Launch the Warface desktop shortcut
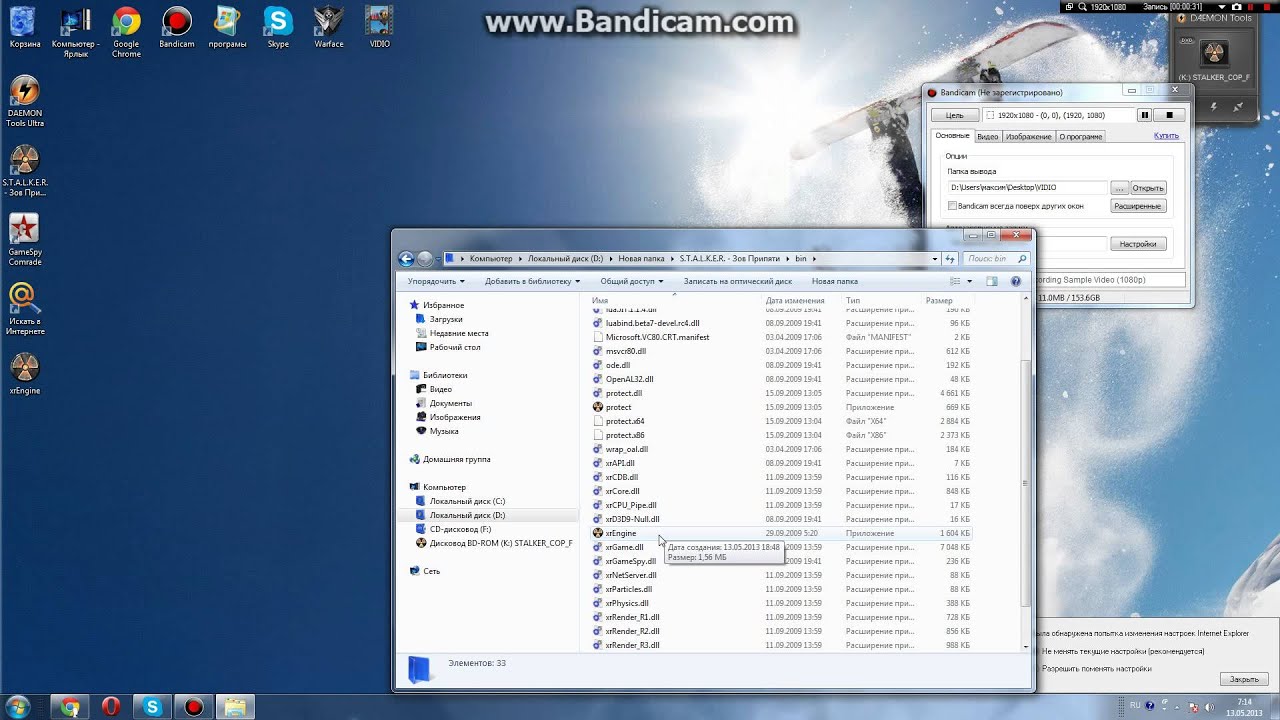Viewport: 1280px width, 720px height. (329, 26)
